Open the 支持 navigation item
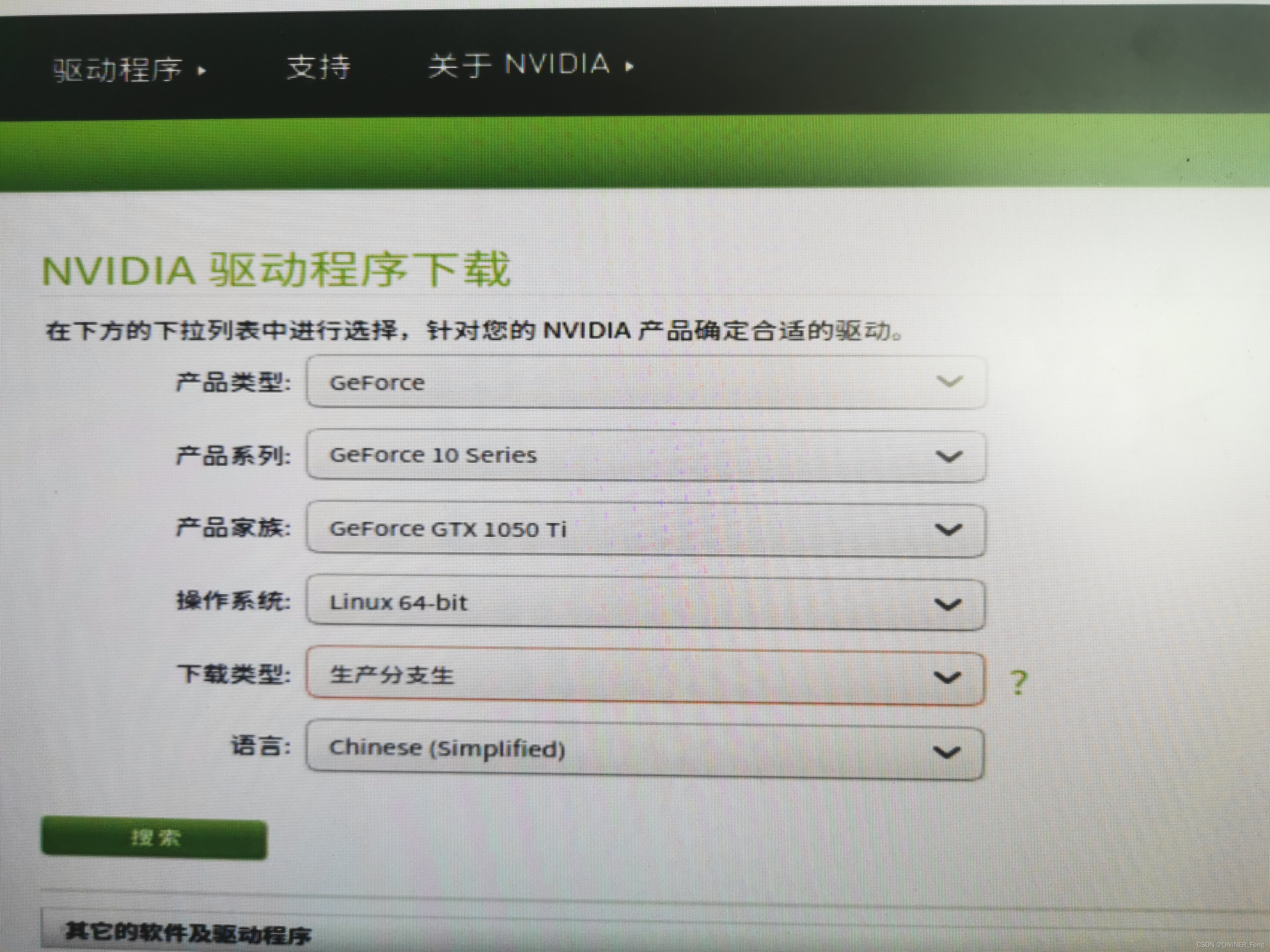This screenshot has height=952, width=1270. tap(319, 67)
